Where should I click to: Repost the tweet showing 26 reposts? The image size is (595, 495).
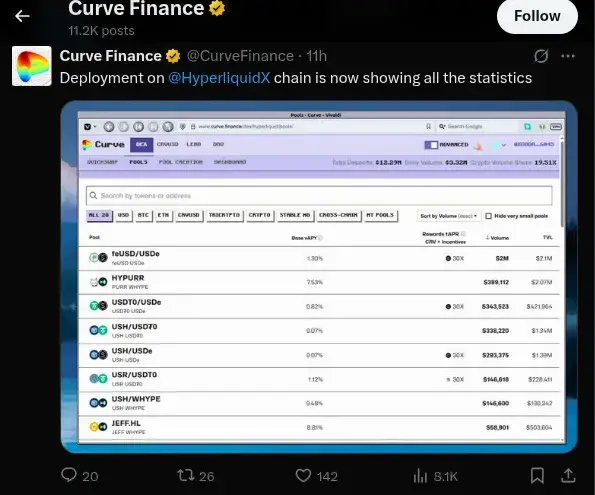tap(196, 476)
